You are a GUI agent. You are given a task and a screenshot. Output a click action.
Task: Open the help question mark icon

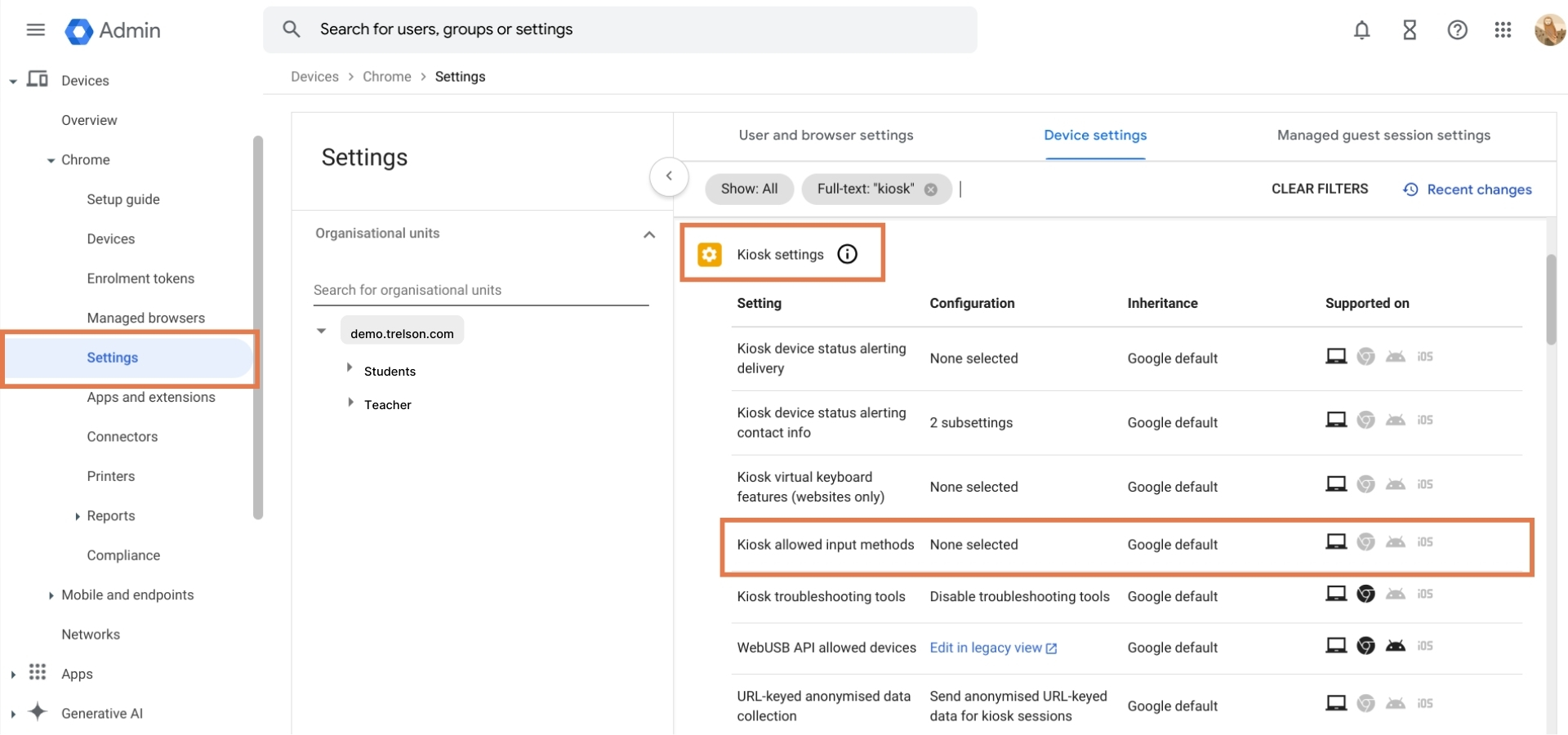point(1457,30)
